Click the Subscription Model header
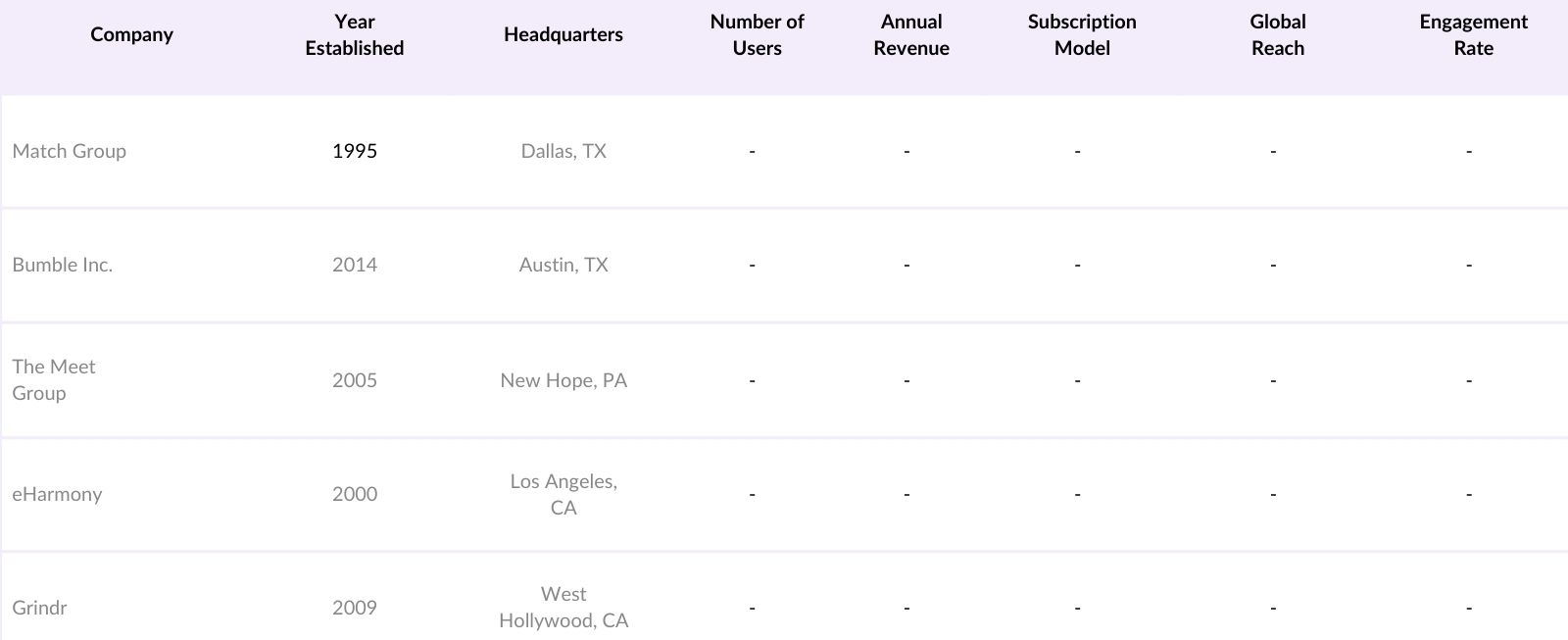The image size is (1568, 640). (1082, 34)
